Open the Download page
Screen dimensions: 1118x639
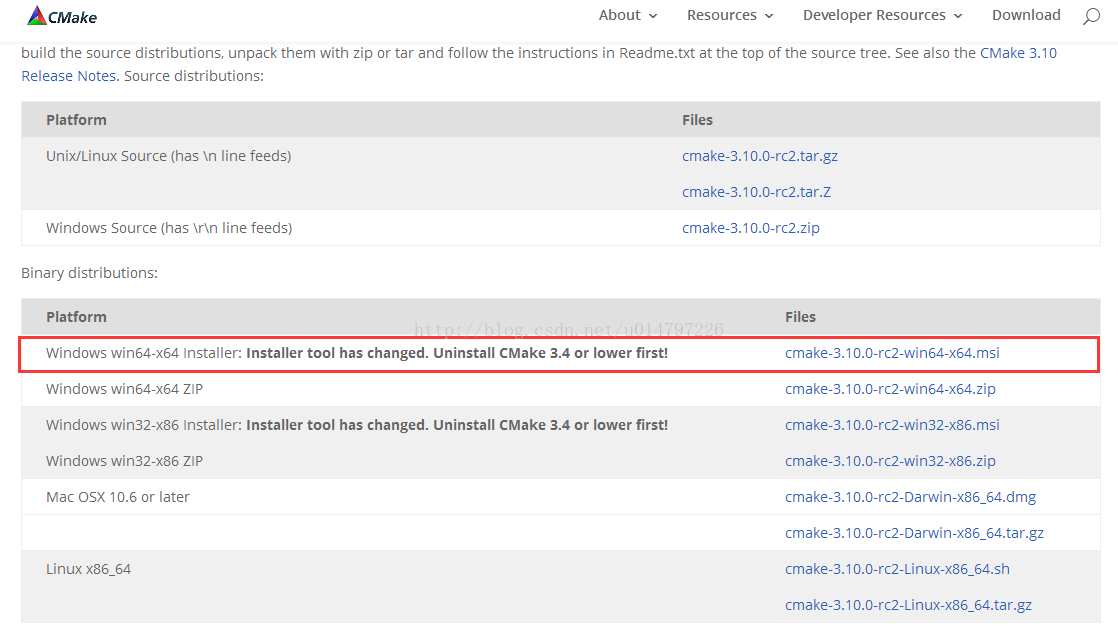tap(1026, 15)
